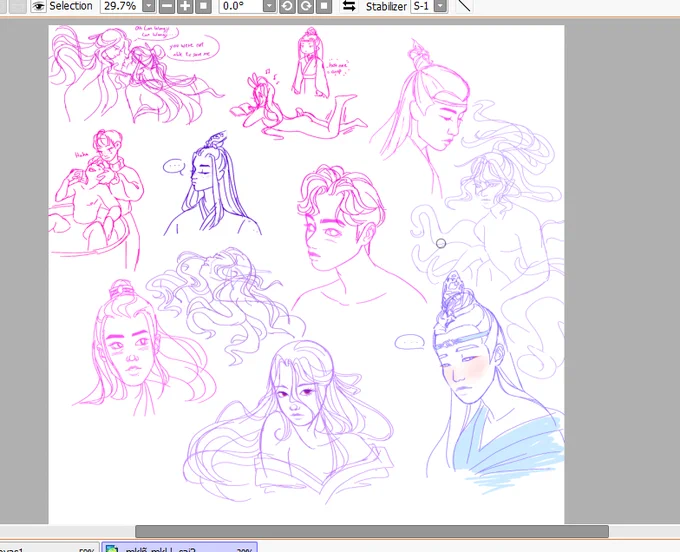Toggle the Selection visibility eye icon
Screen dimensions: 680x552
point(38,6)
